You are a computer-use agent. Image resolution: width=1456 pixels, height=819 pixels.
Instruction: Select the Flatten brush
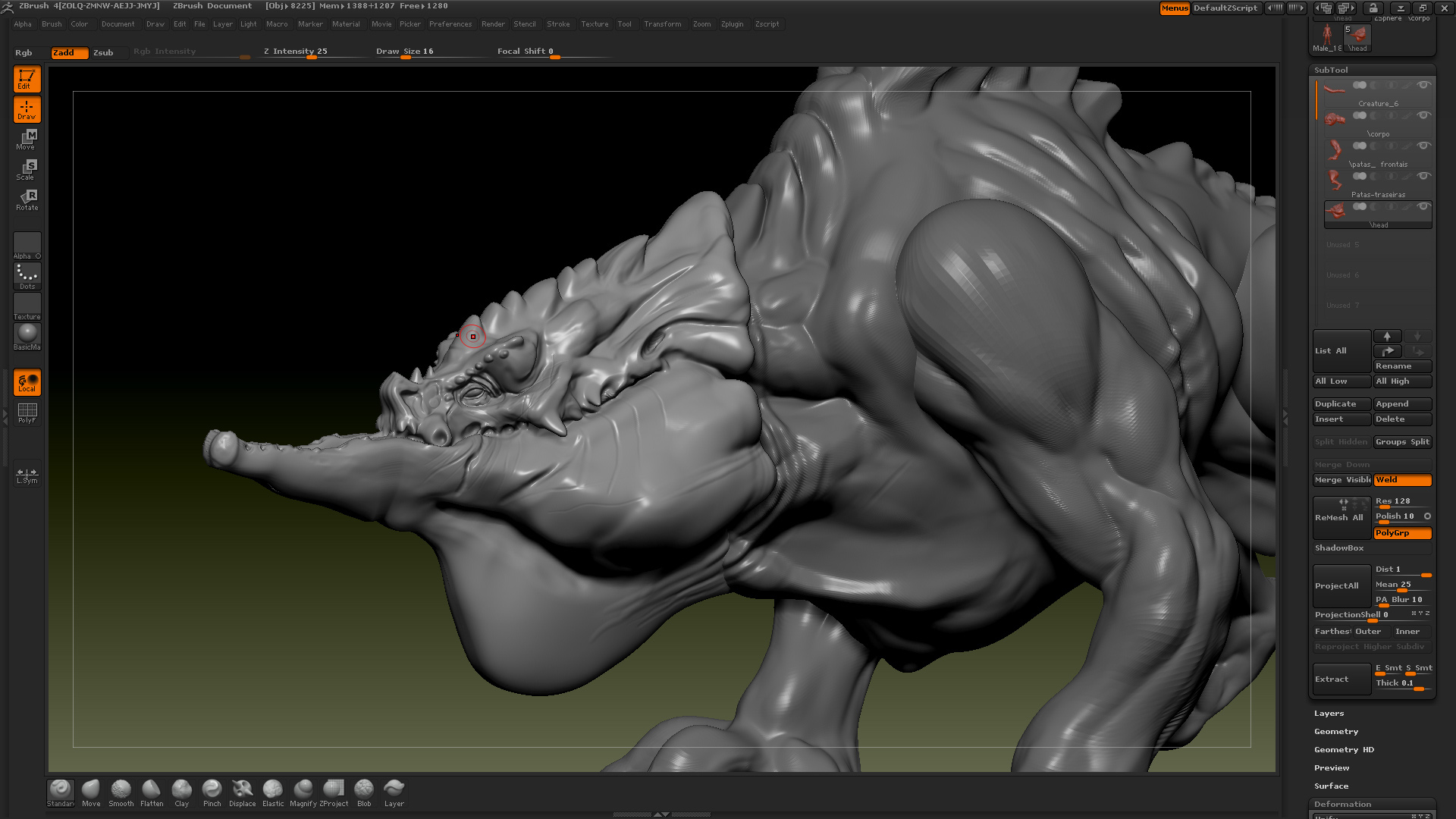(152, 792)
